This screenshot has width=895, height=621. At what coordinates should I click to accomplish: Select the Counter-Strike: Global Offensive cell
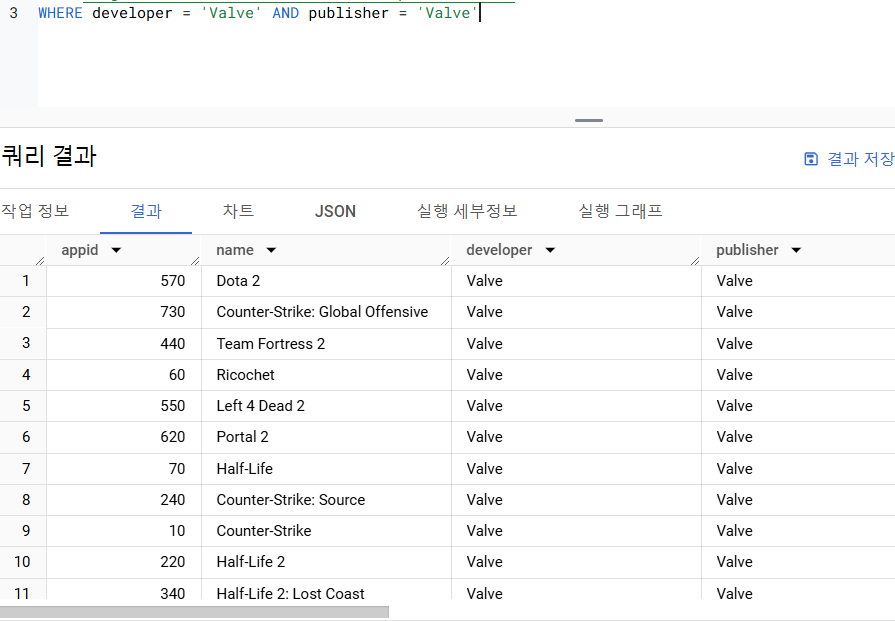pyautogui.click(x=326, y=312)
